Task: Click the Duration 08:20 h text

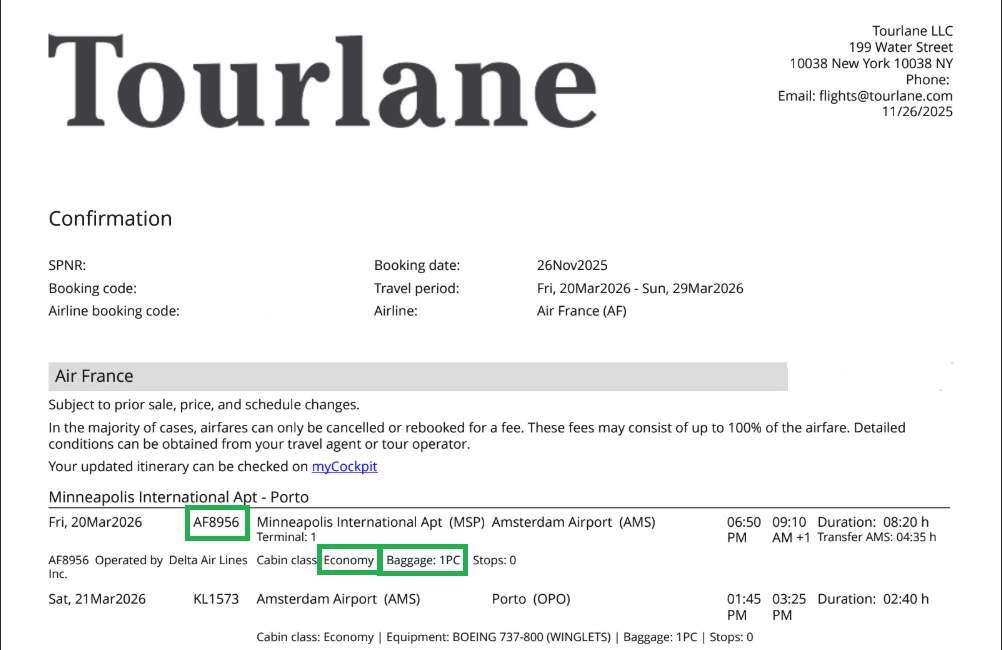Action: [873, 522]
